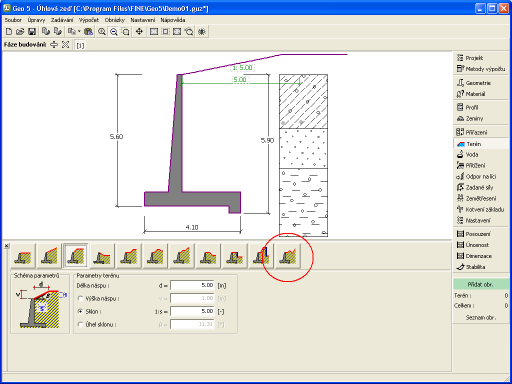This screenshot has height=384, width=512.
Task: Open the copy toolbar dropdown arrow
Action: [79, 32]
